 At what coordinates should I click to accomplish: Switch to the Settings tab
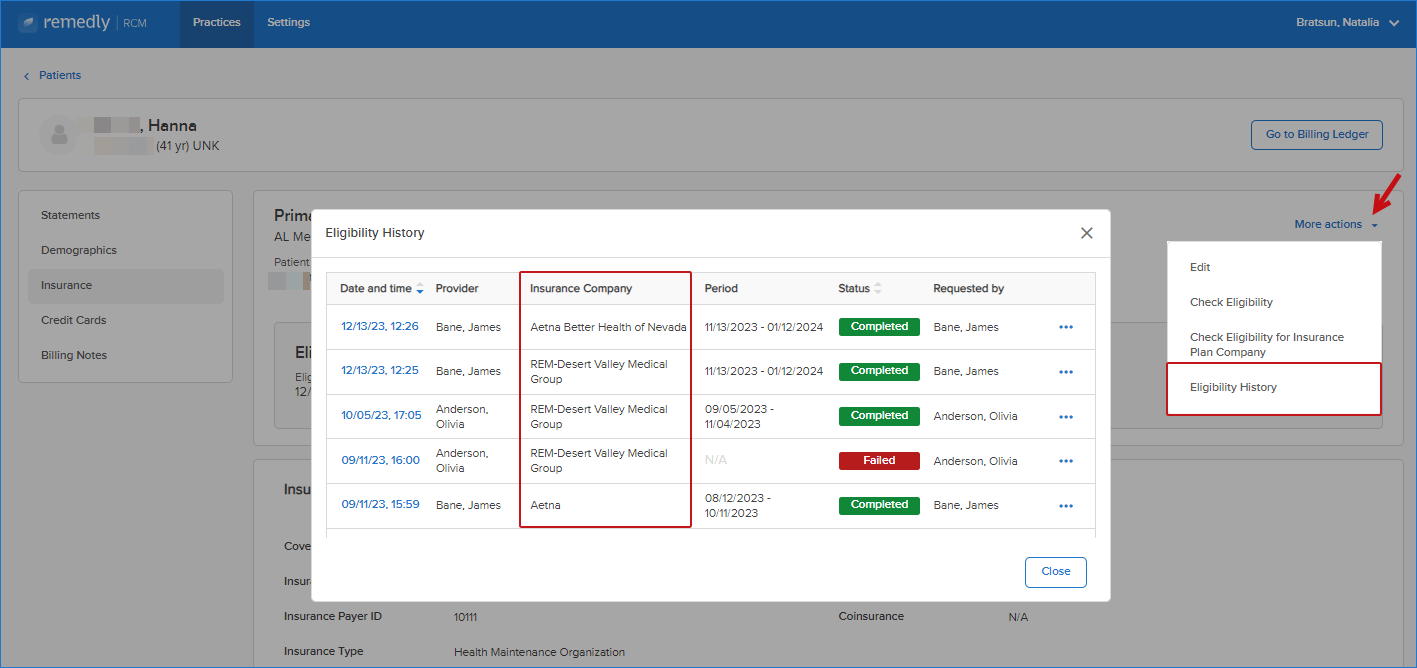(289, 23)
